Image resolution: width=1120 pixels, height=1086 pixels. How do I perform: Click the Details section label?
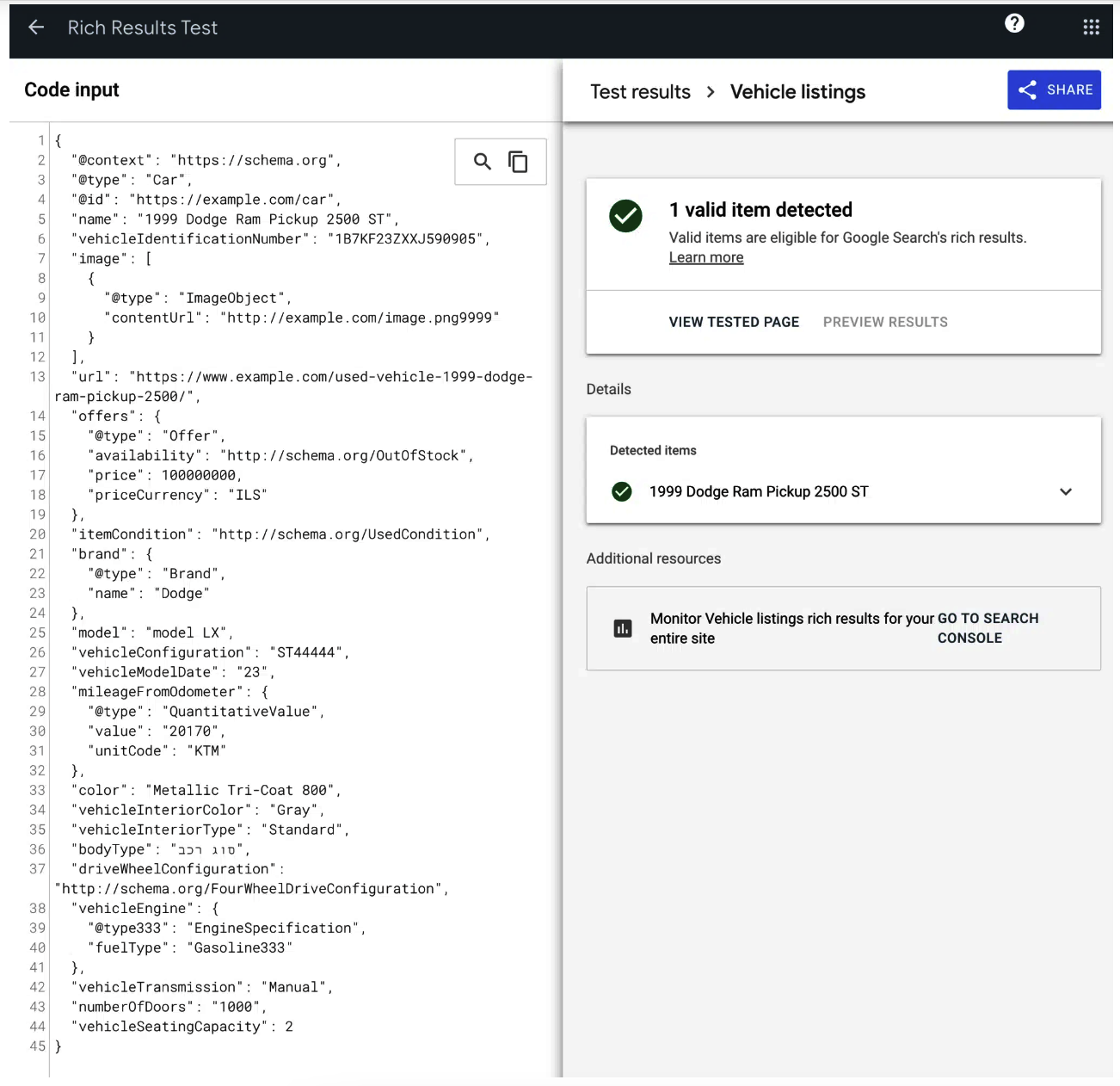[609, 389]
